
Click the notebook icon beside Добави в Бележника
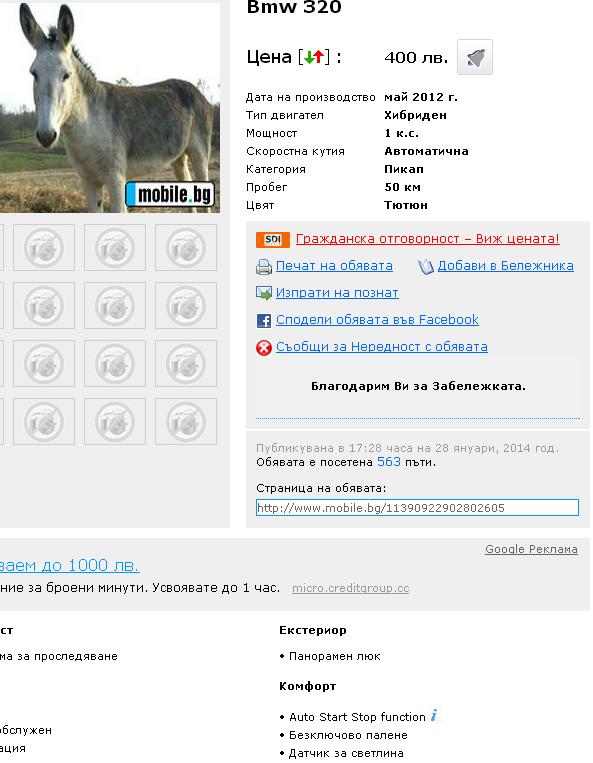[426, 267]
